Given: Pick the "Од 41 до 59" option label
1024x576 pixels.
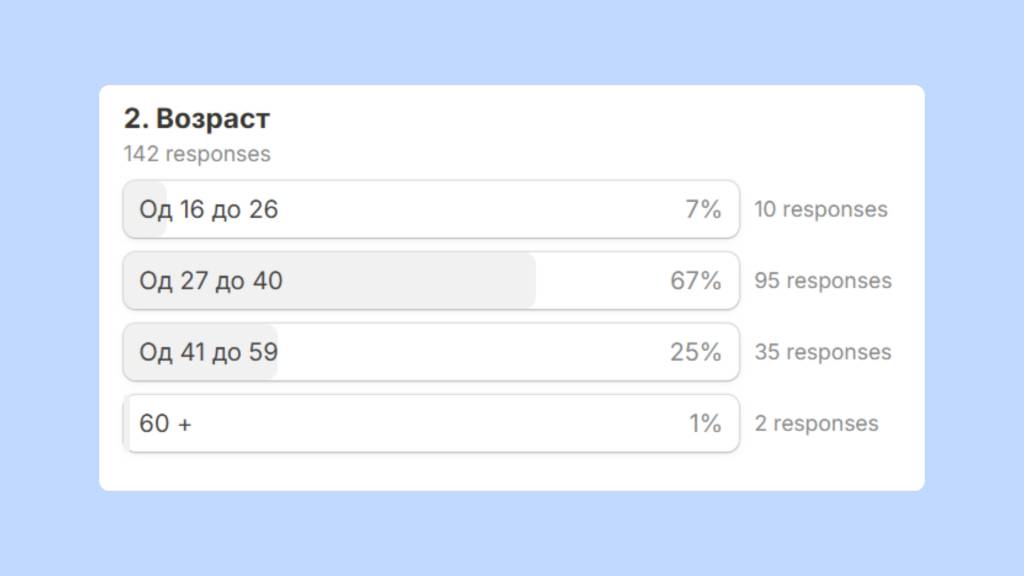Looking at the screenshot, I should [208, 352].
